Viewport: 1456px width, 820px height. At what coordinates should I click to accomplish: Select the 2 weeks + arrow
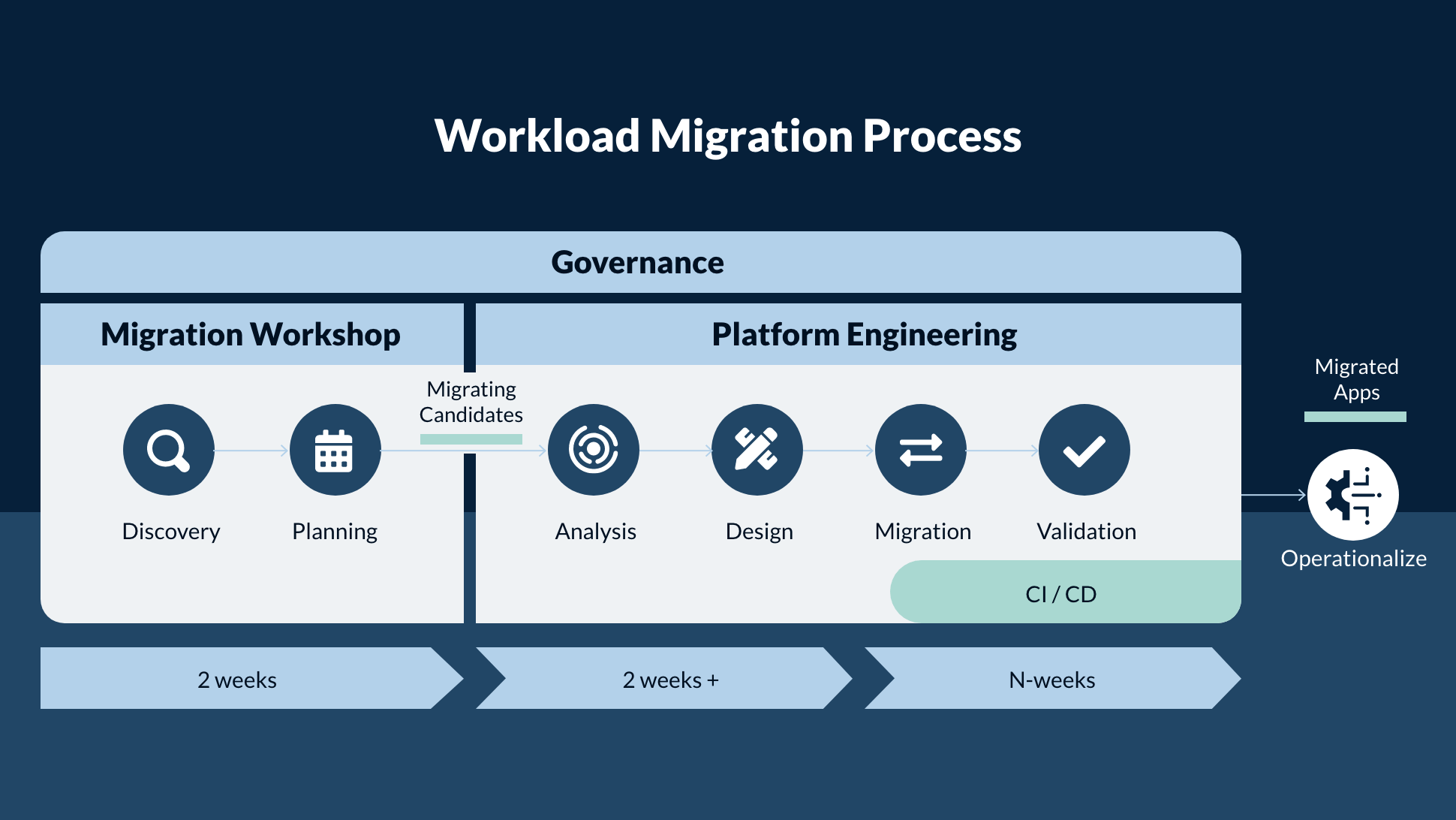point(669,679)
